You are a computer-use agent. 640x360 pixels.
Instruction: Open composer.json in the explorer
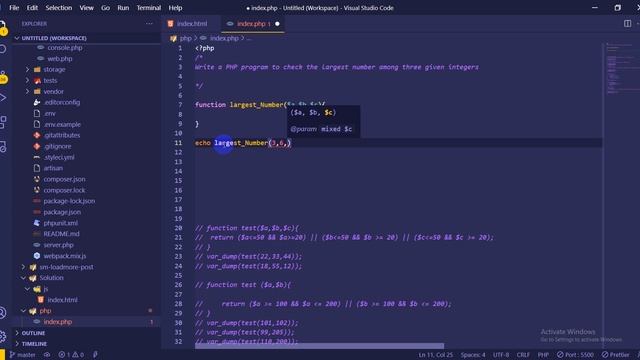(64, 179)
